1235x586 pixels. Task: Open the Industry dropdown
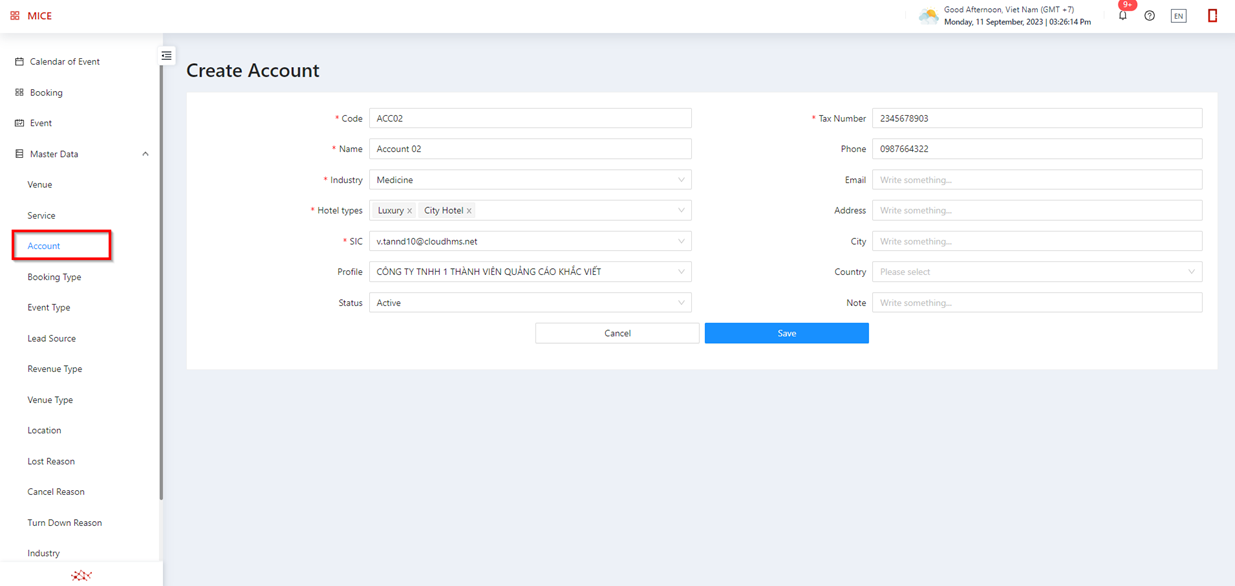click(x=530, y=180)
